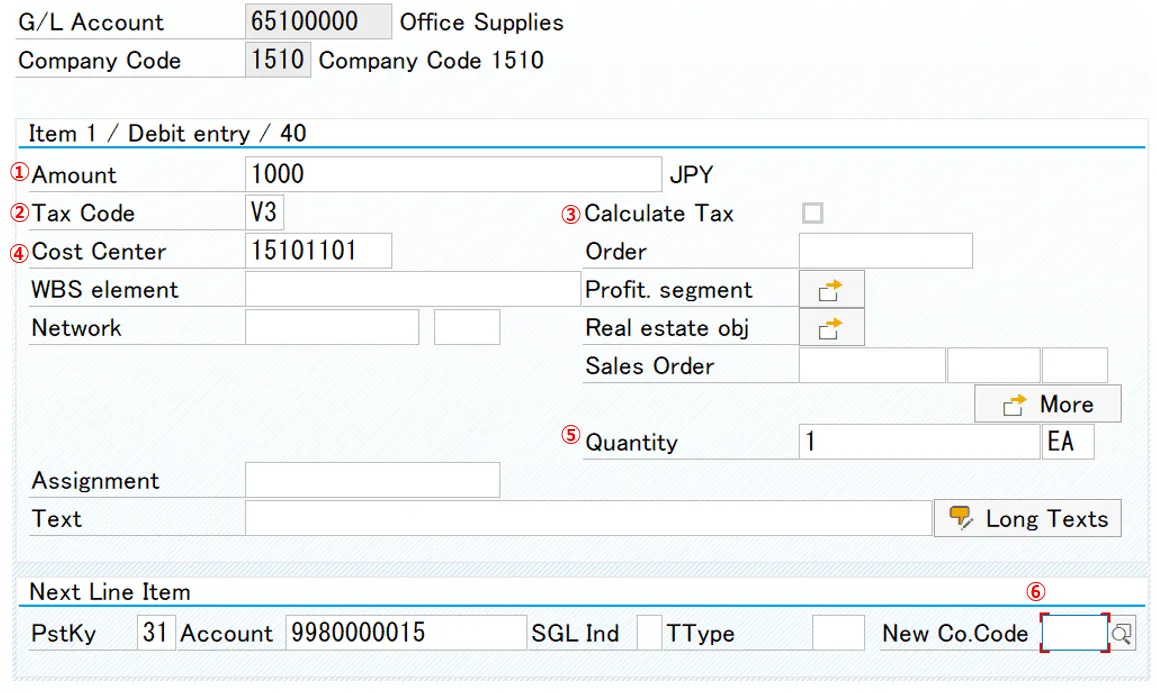
Task: Click the PstKy field showing 31
Action: coord(158,633)
